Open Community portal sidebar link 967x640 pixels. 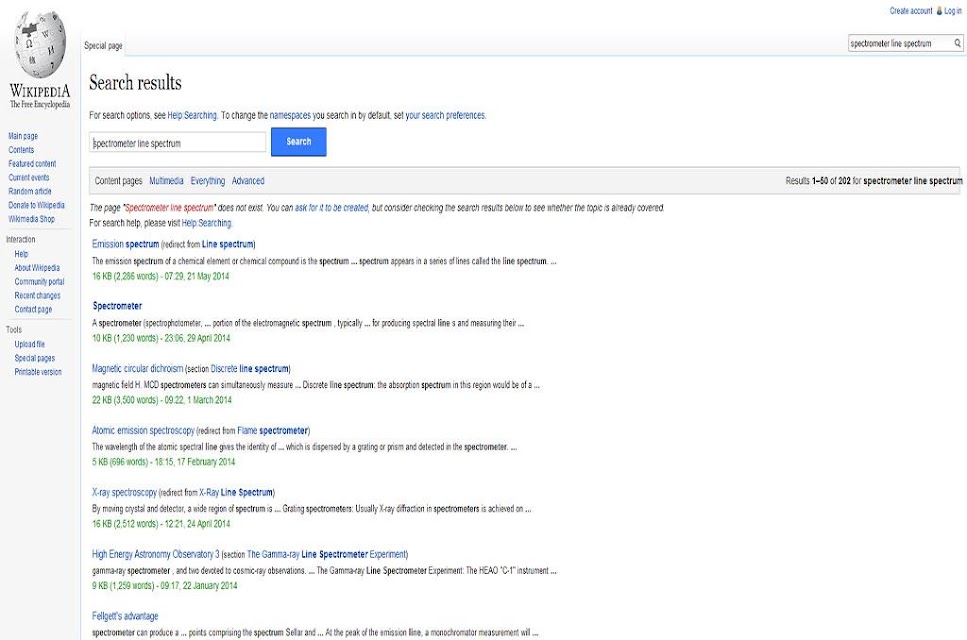[39, 282]
